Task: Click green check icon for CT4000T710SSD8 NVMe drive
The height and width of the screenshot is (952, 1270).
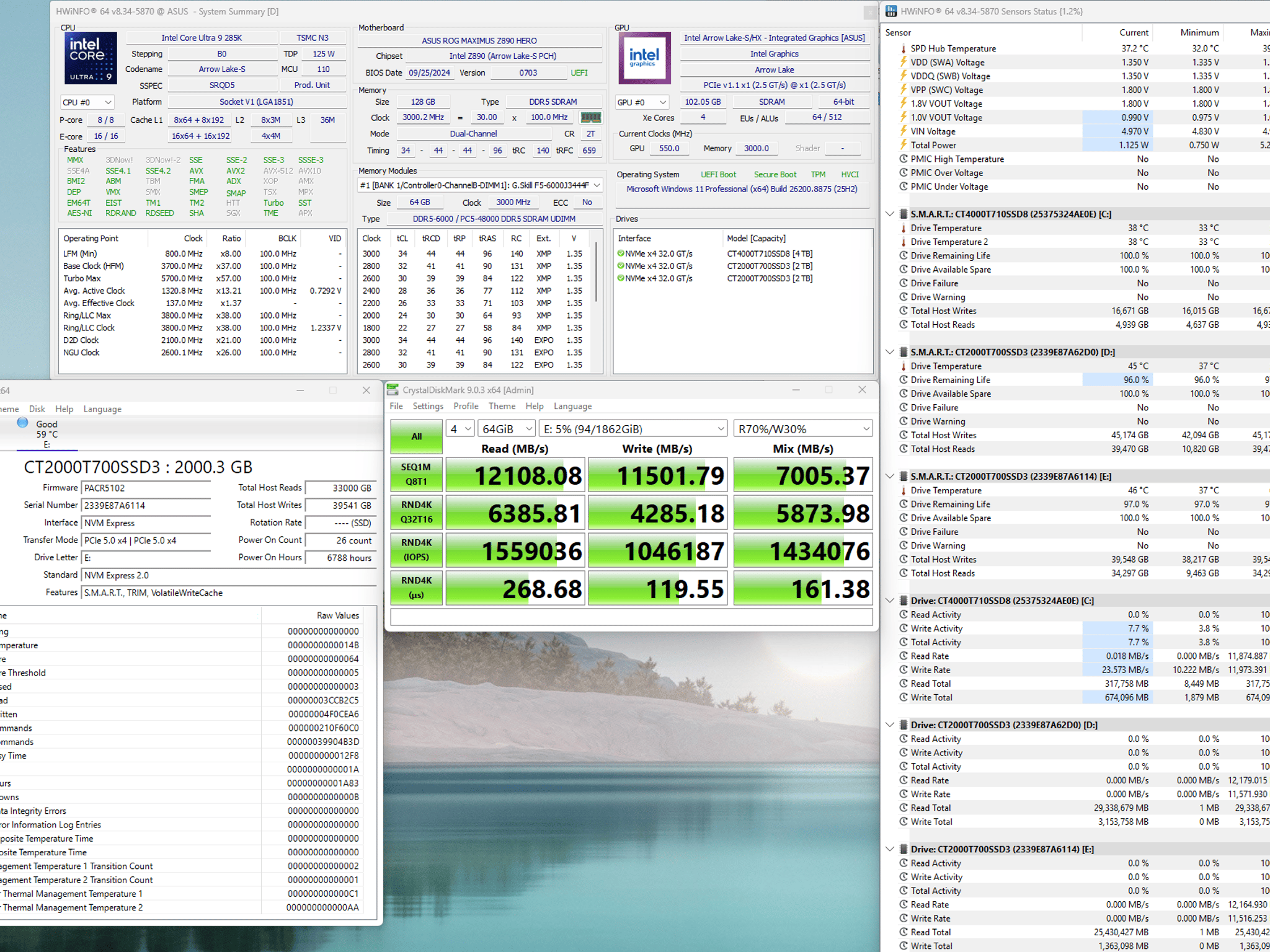Action: pos(621,253)
